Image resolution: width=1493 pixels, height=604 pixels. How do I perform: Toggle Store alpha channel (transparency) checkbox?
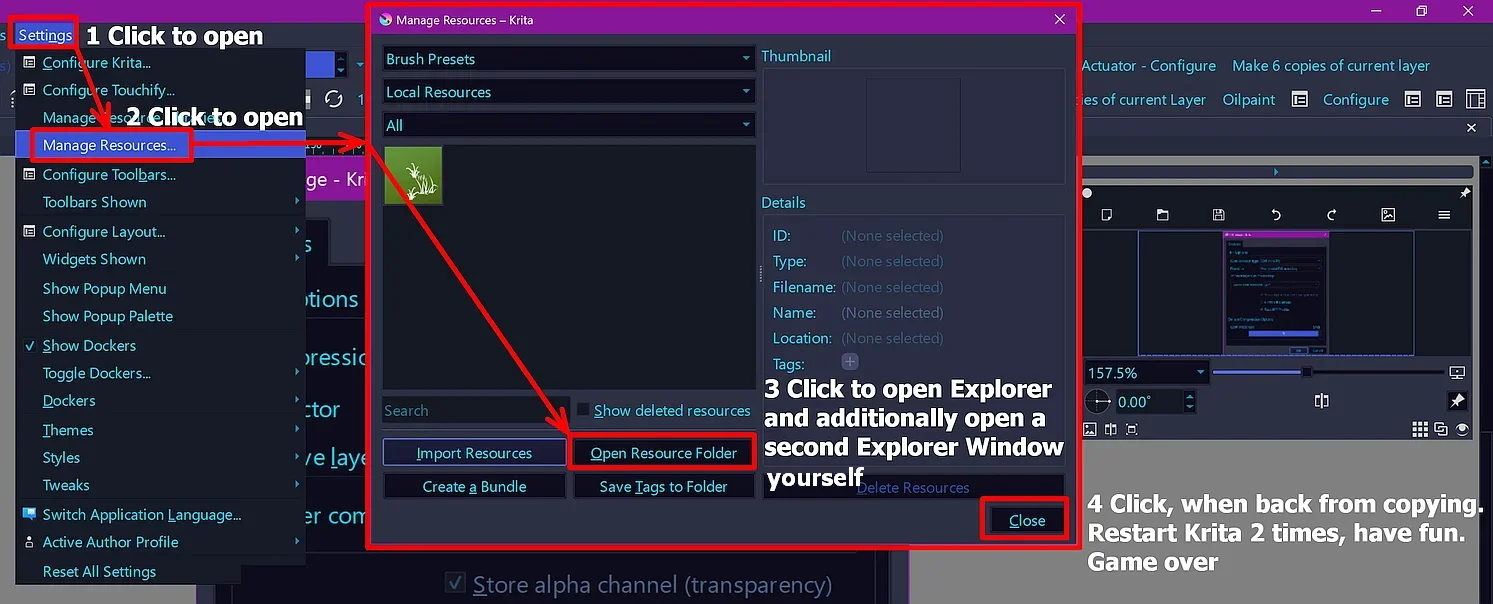click(455, 582)
